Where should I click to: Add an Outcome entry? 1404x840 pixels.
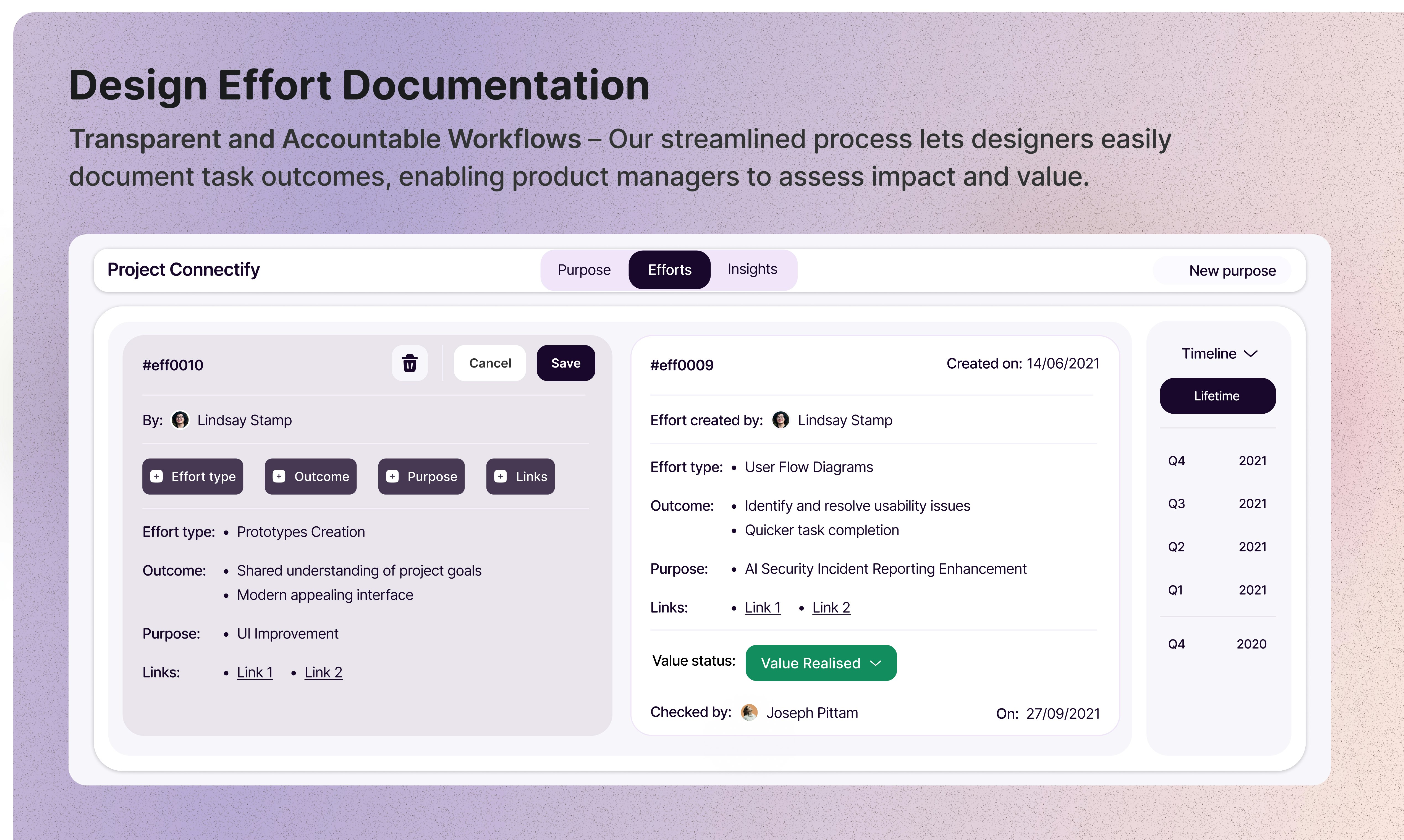(x=311, y=477)
